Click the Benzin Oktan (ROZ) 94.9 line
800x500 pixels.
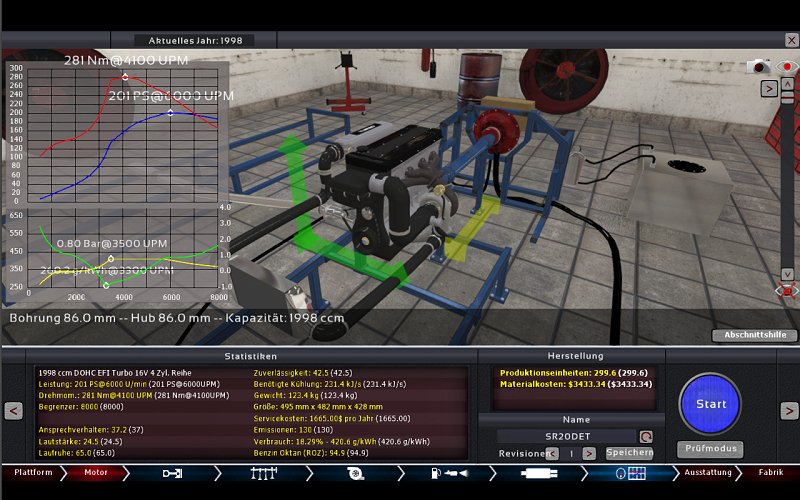310,453
